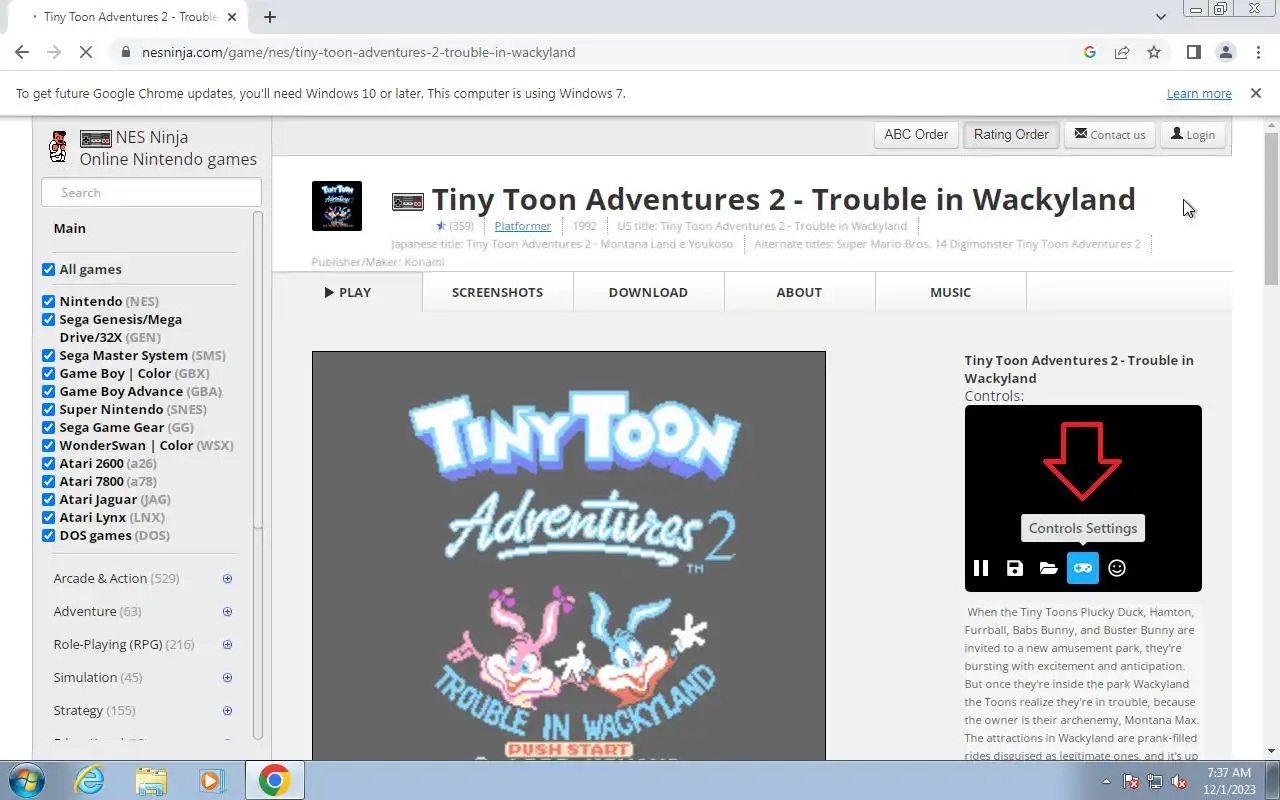Screen dimensions: 1280x800
Task: Expand the Strategy category
Action: pos(227,711)
